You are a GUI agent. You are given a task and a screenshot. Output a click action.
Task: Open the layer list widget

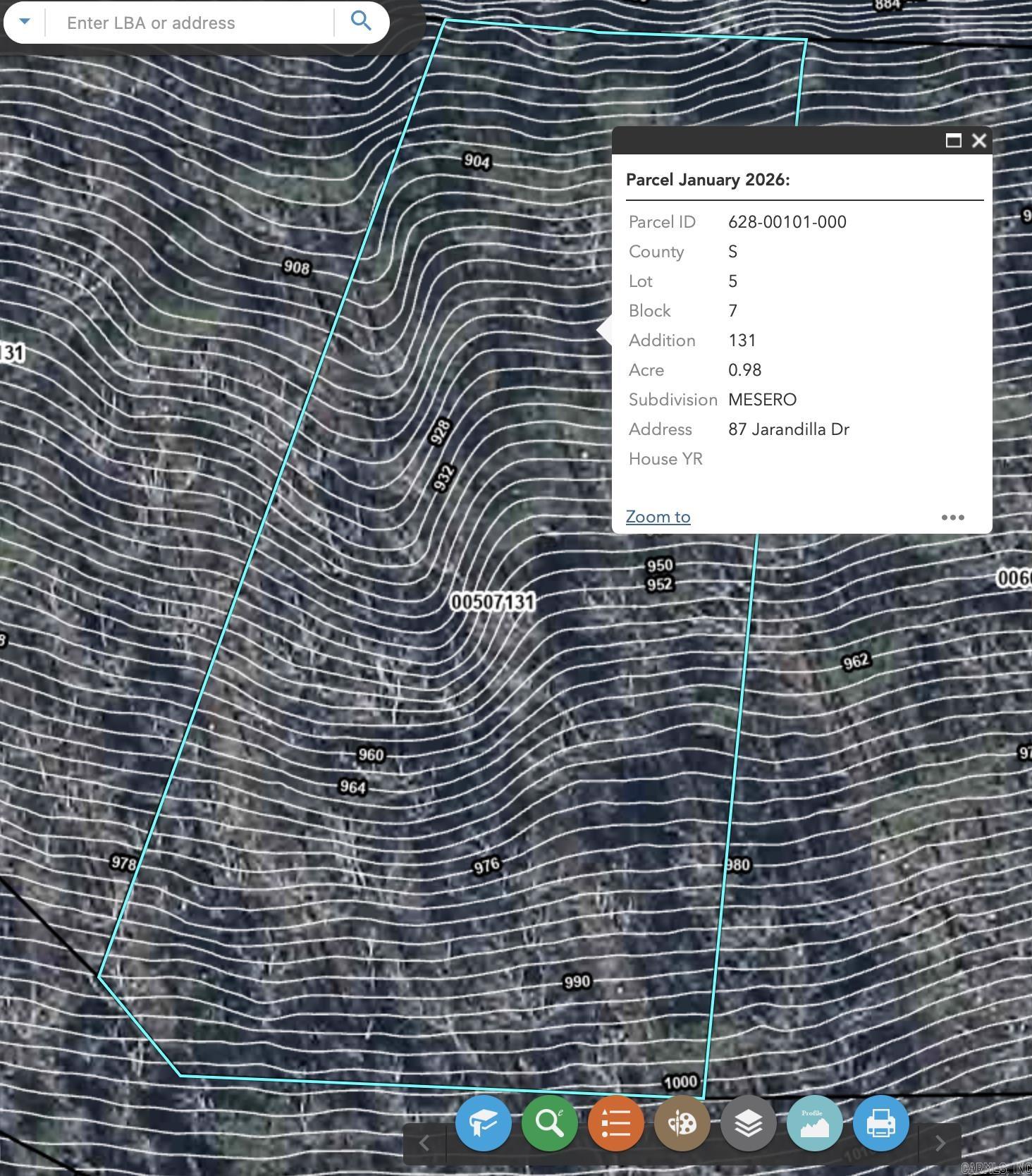tap(748, 1123)
